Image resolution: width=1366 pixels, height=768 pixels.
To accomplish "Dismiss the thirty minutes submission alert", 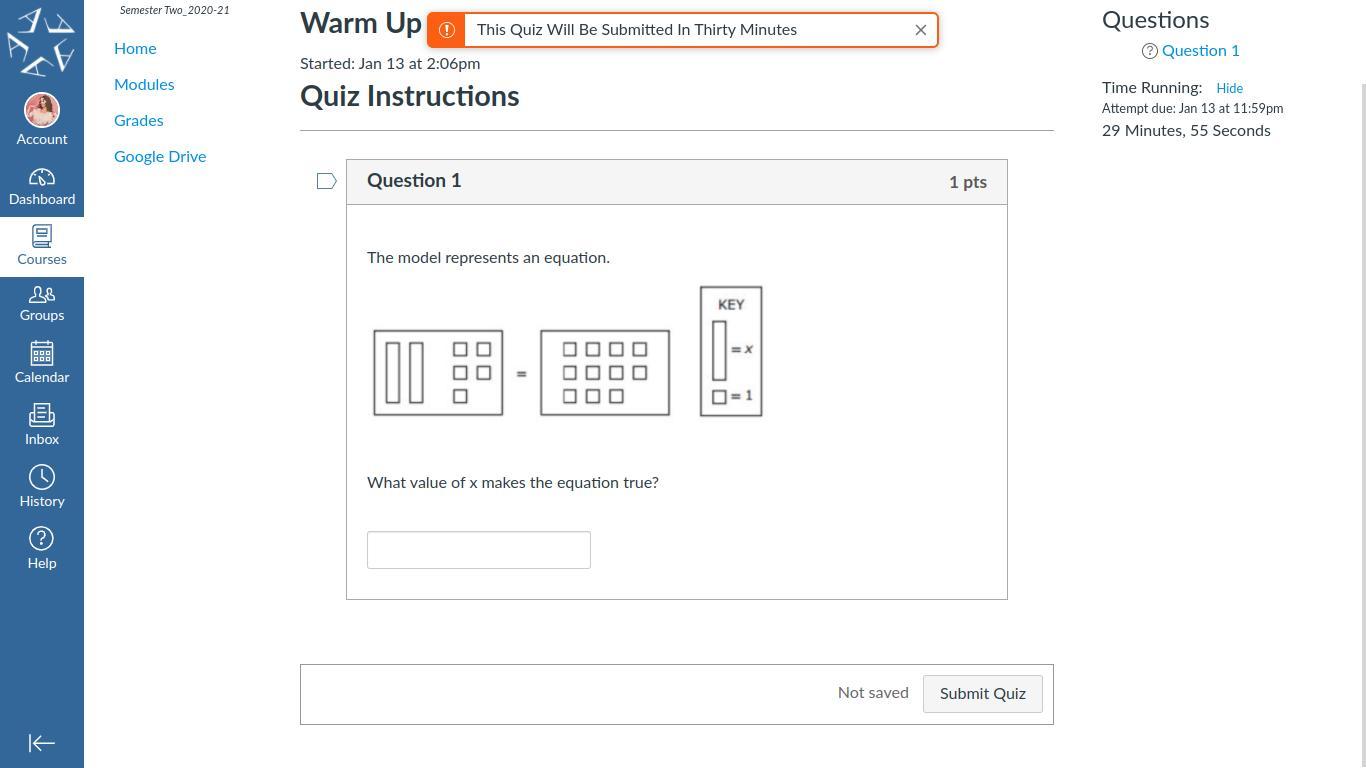I will tap(921, 30).
